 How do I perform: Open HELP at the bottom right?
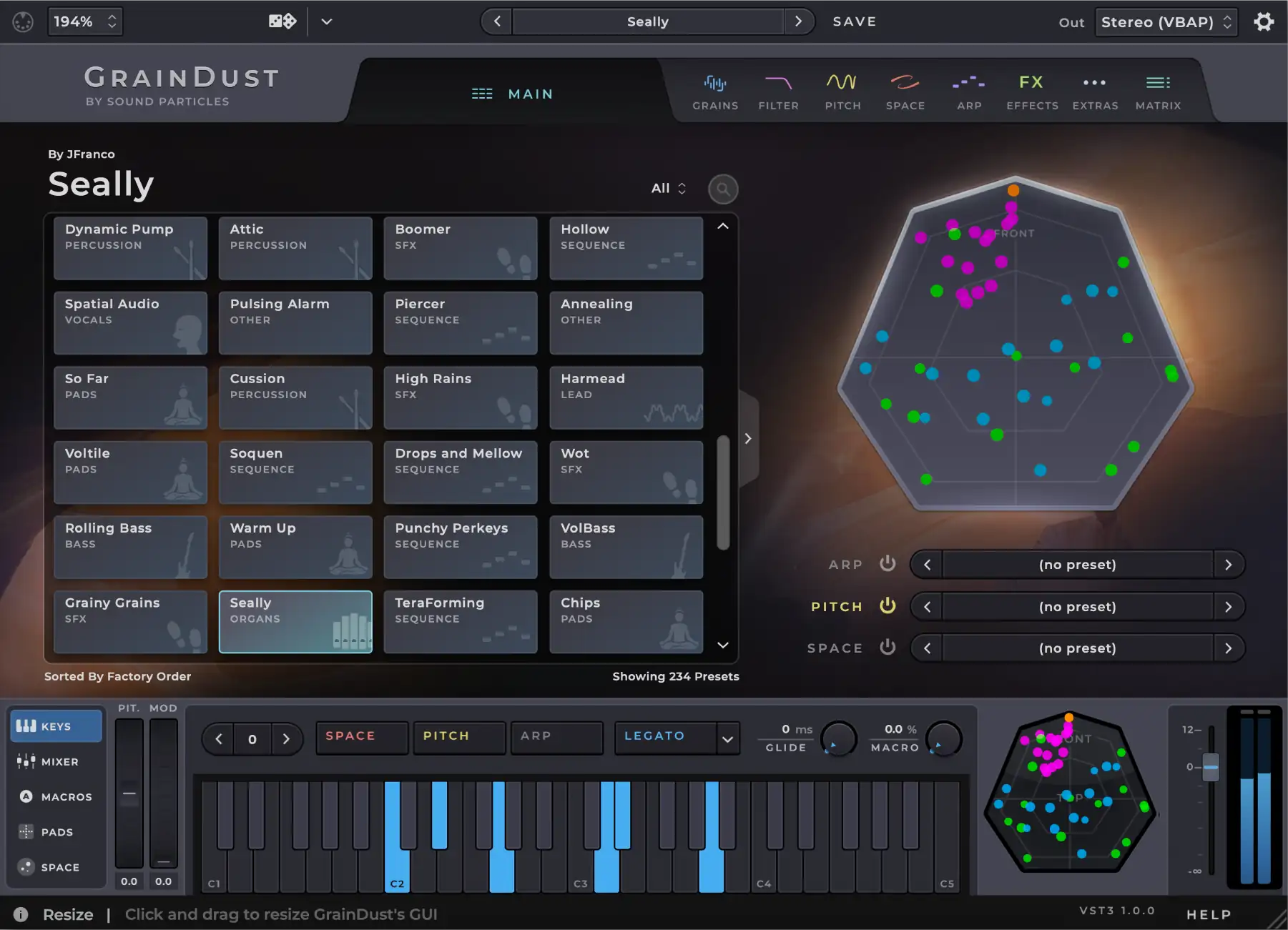(x=1208, y=914)
